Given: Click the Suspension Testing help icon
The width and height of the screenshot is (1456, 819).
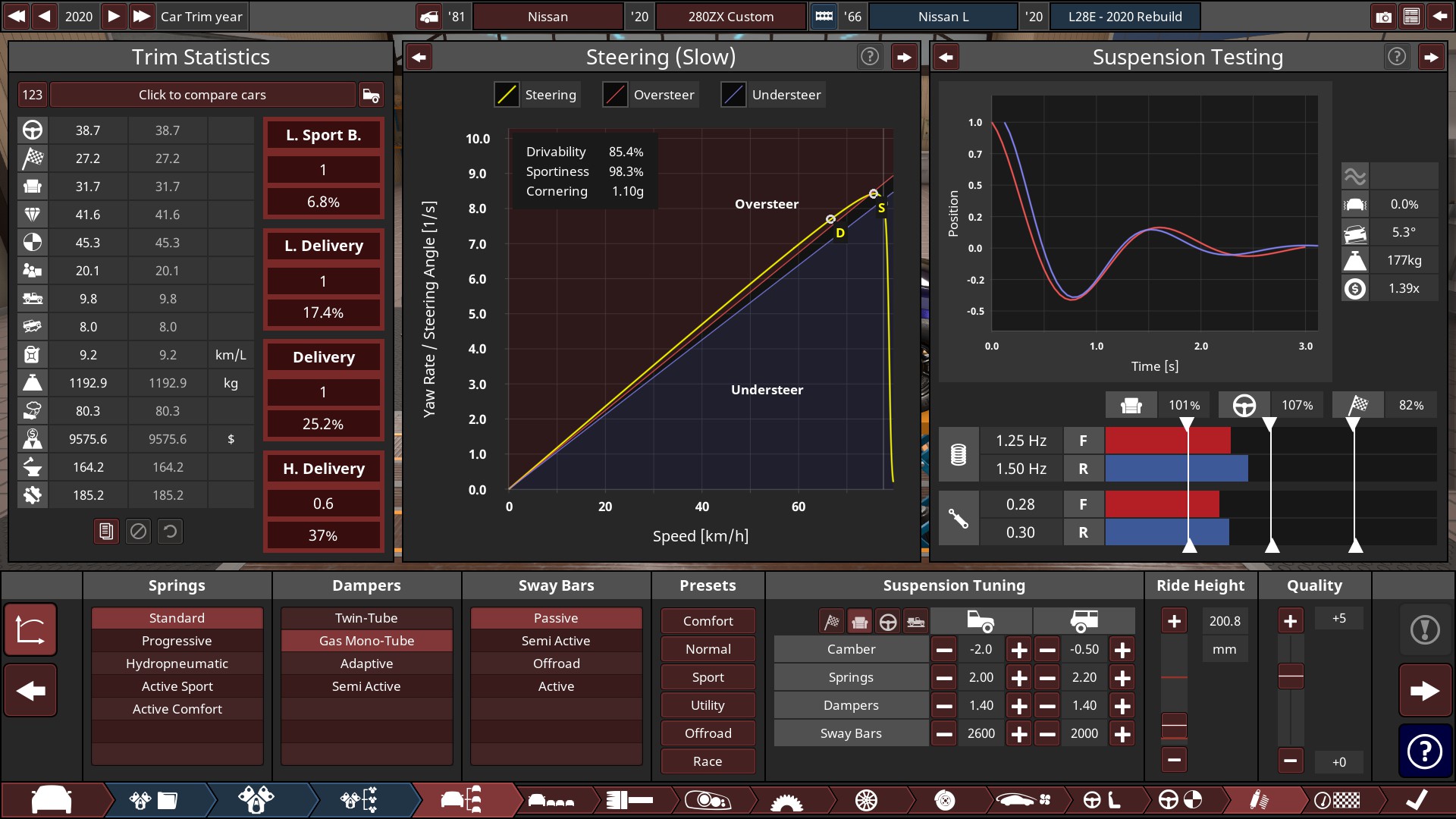Looking at the screenshot, I should point(1396,57).
